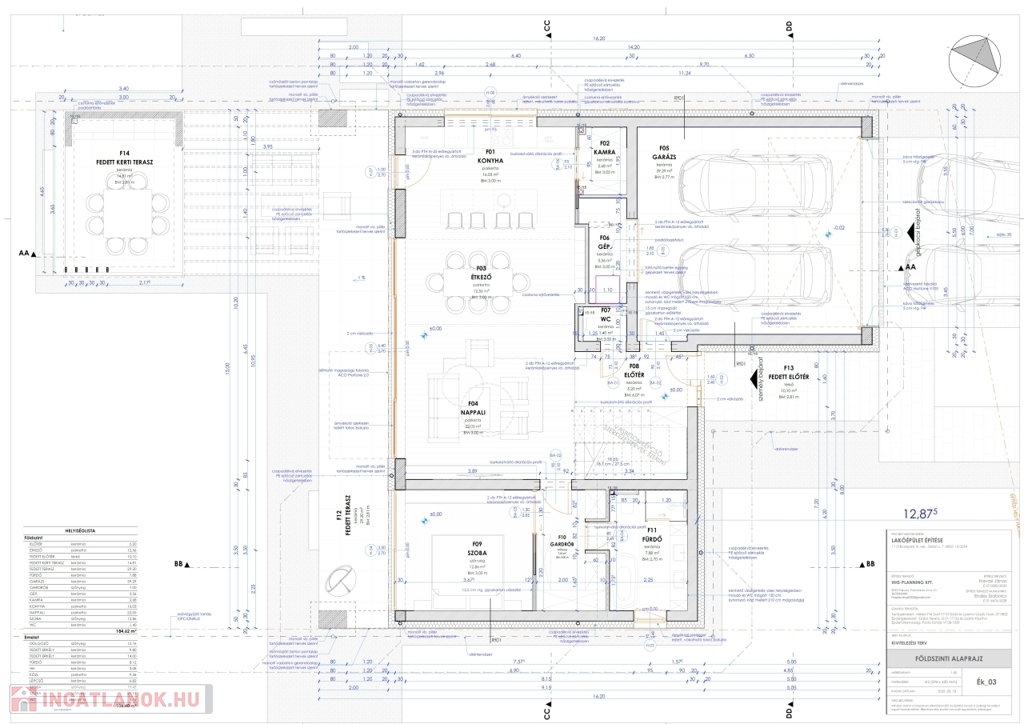
Task: Select the dining table in F03 Étkező
Action: pos(480,277)
